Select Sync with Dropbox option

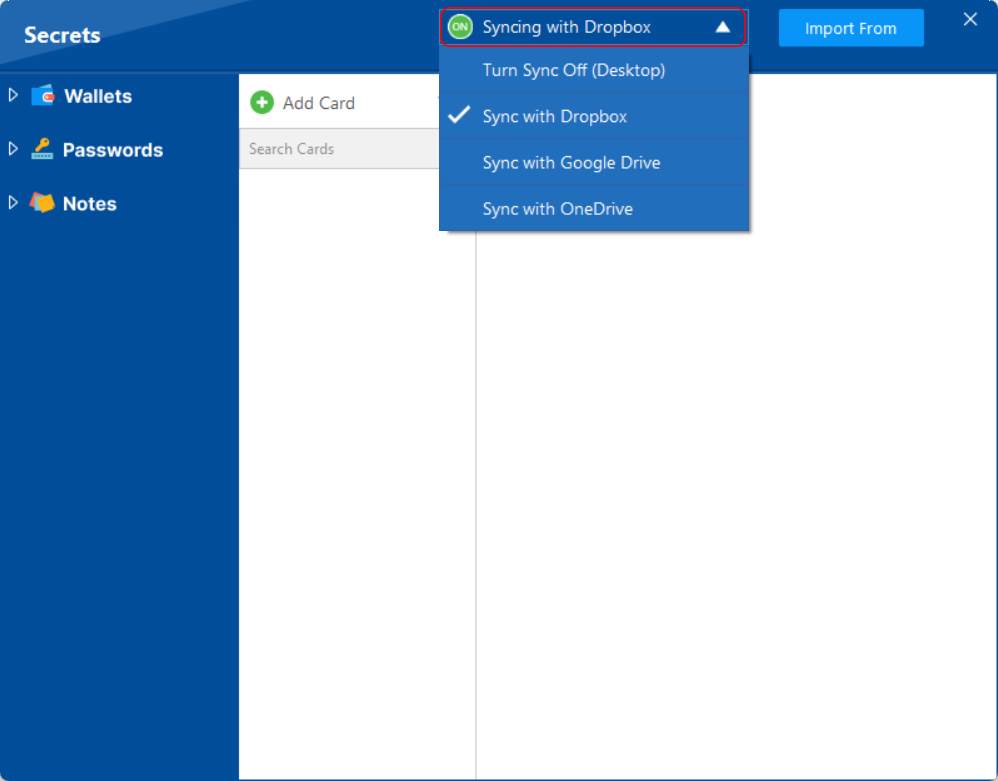(x=594, y=116)
